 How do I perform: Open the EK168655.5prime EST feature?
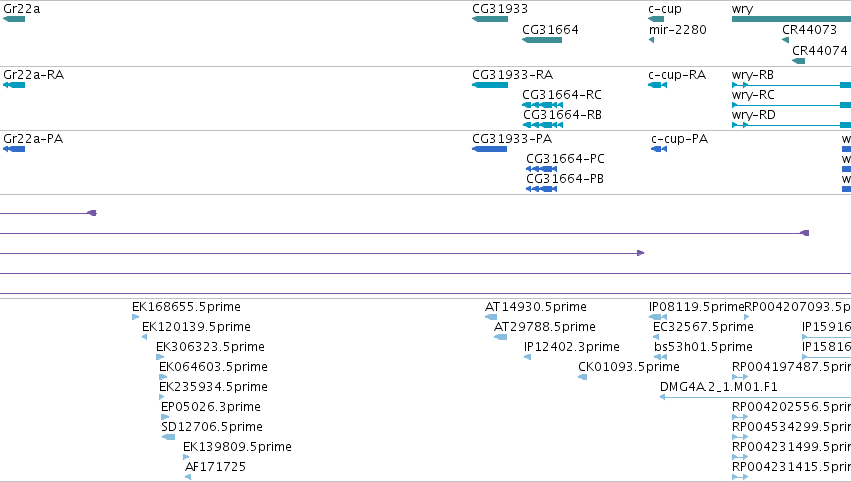click(136, 317)
